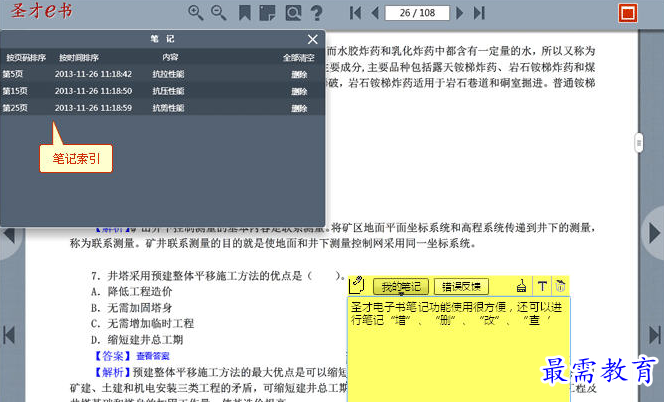Select option A. 降低工程造价
Viewport: 664px width, 402px height.
click(132, 291)
